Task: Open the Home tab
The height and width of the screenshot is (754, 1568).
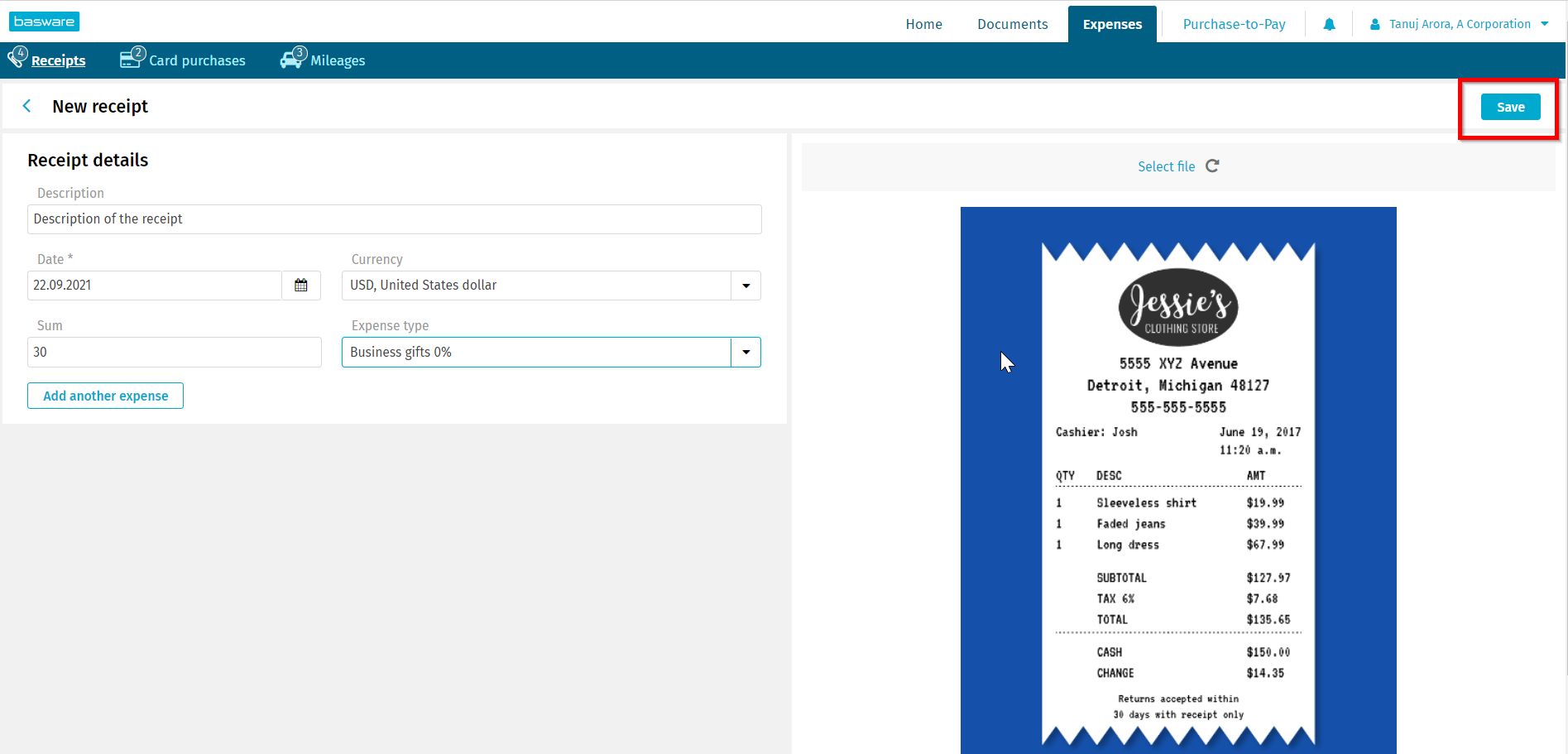Action: pos(923,24)
